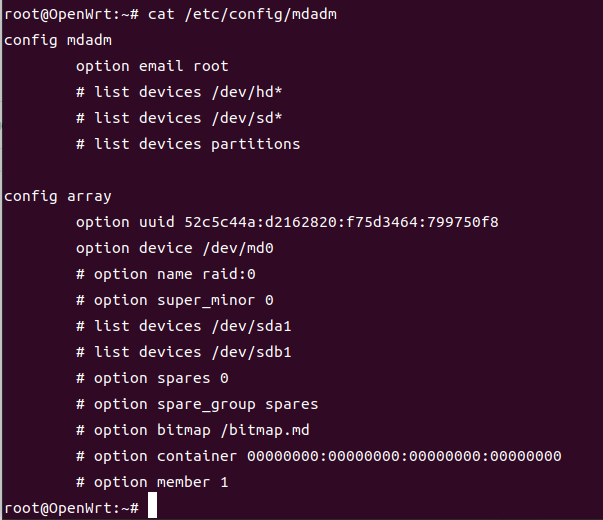Click the terminal cursor at the last prompt
The width and height of the screenshot is (603, 520).
(x=153, y=508)
